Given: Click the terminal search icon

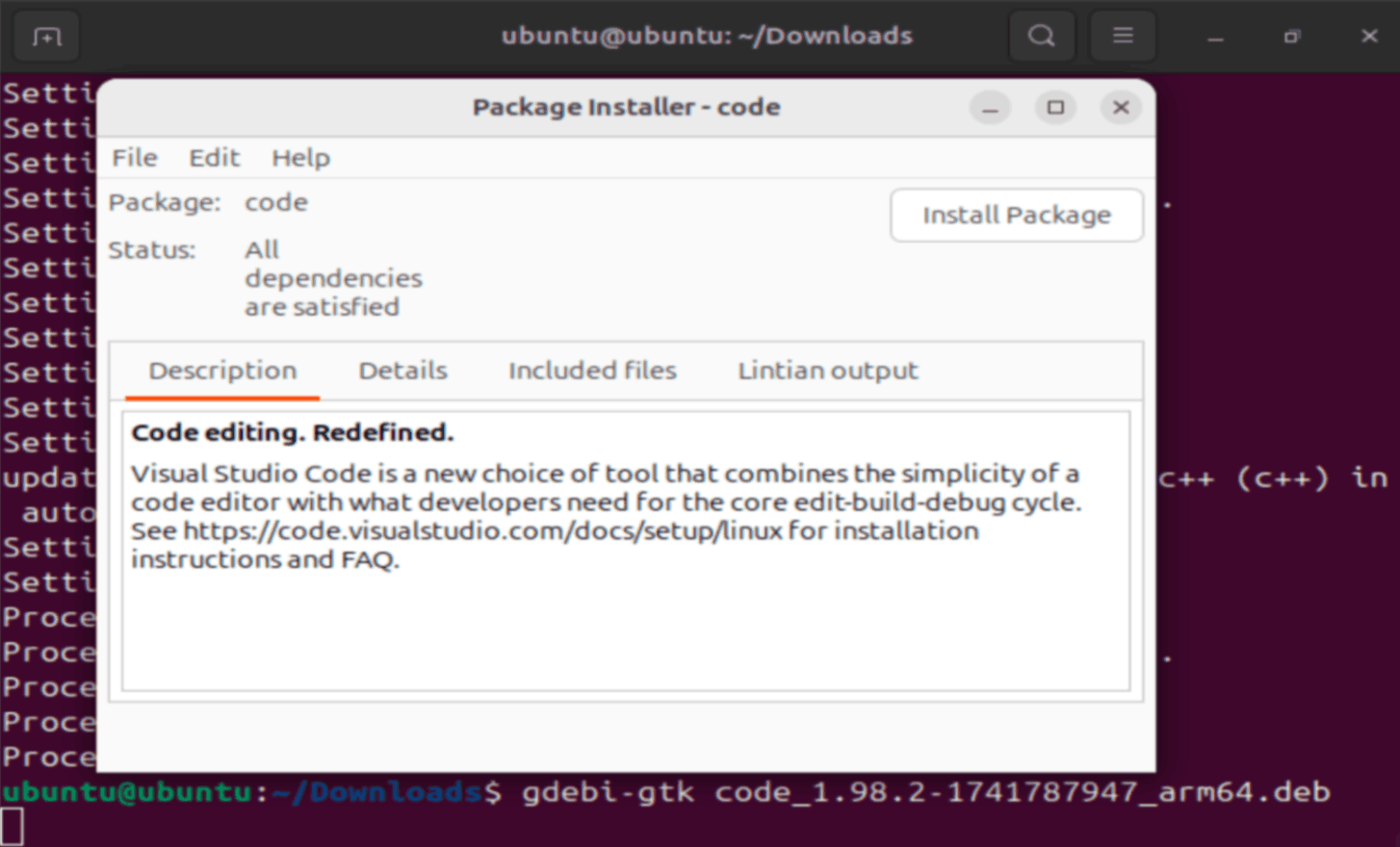Looking at the screenshot, I should [1041, 36].
